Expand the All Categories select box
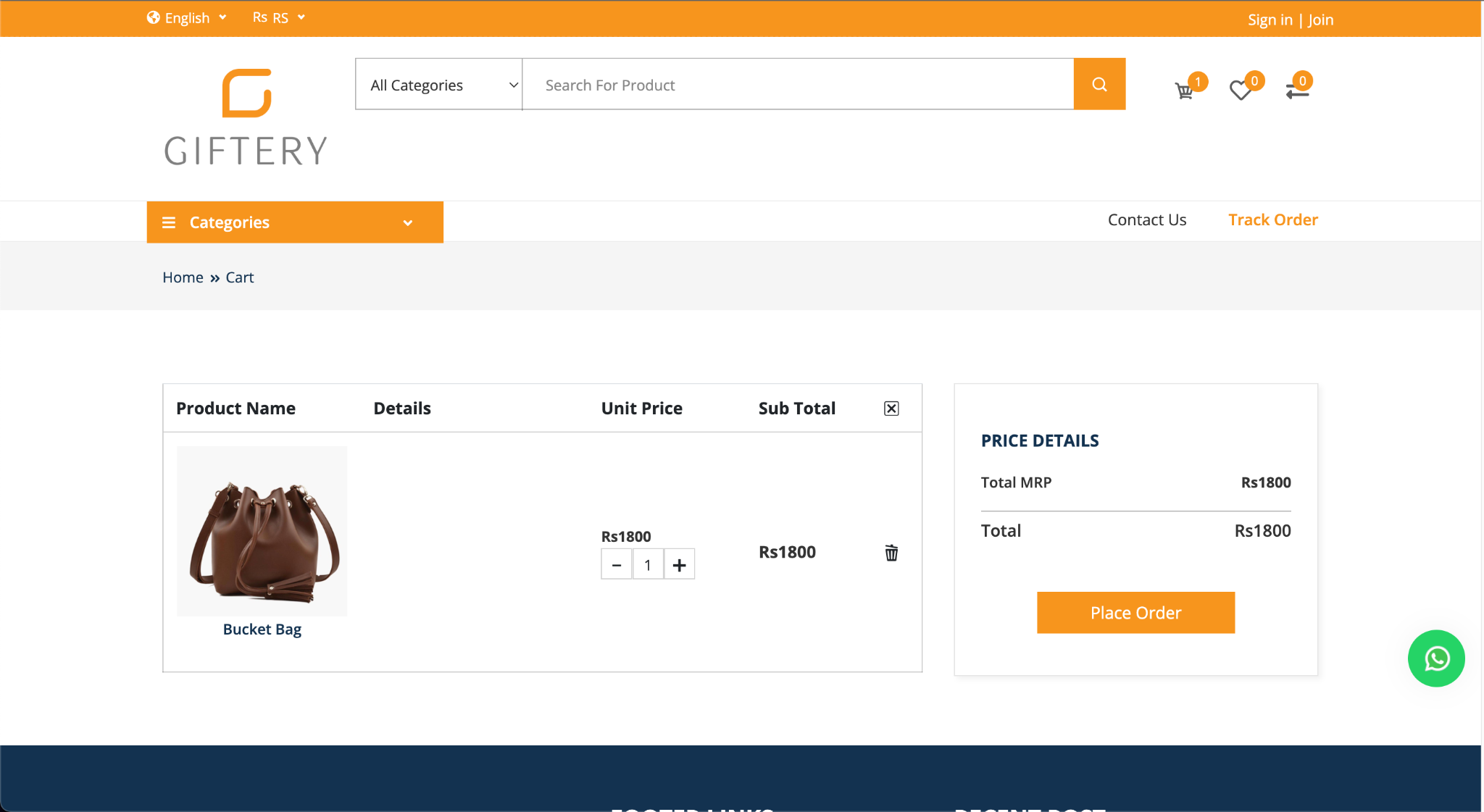The width and height of the screenshot is (1484, 812). click(x=438, y=84)
